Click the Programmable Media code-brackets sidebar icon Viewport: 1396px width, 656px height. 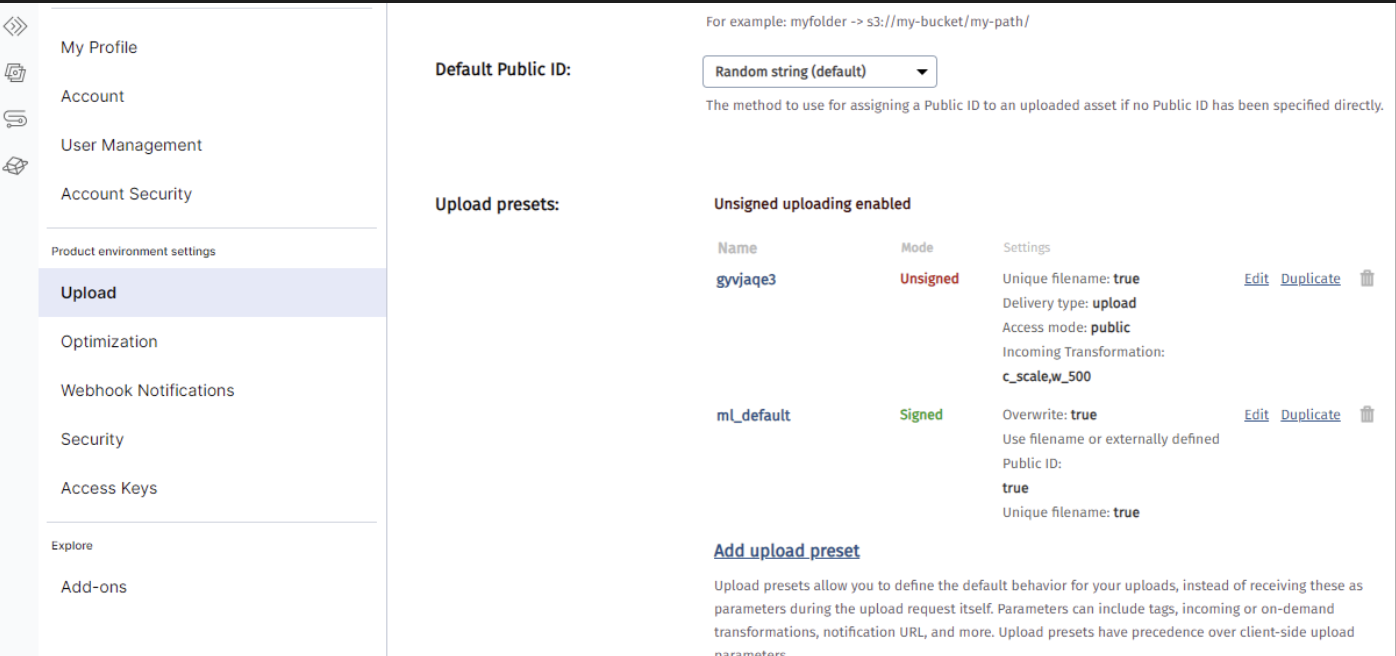click(x=15, y=27)
